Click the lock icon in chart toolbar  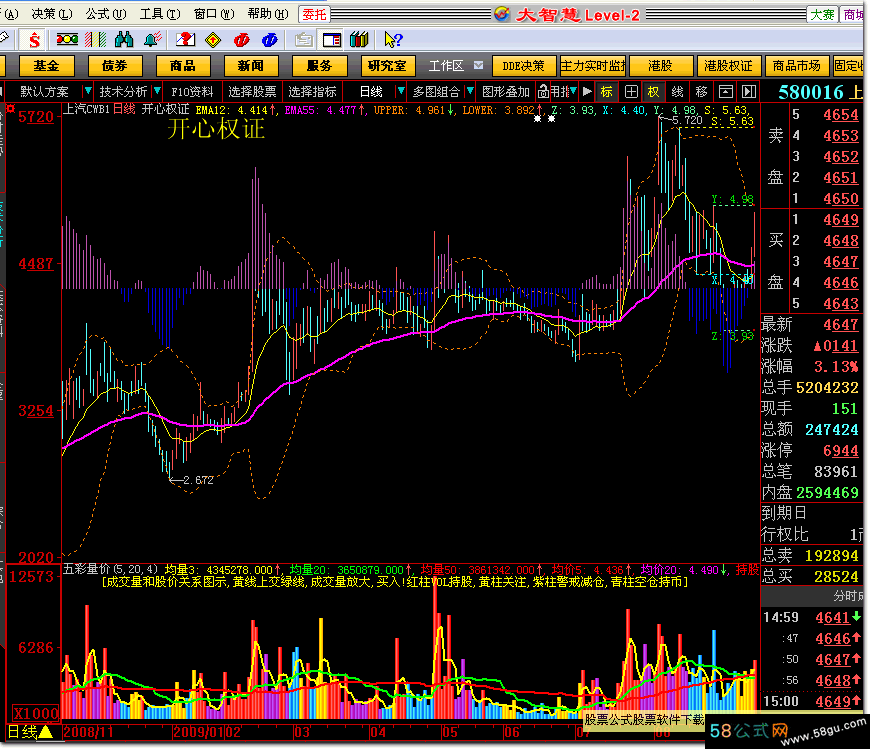(x=543, y=91)
